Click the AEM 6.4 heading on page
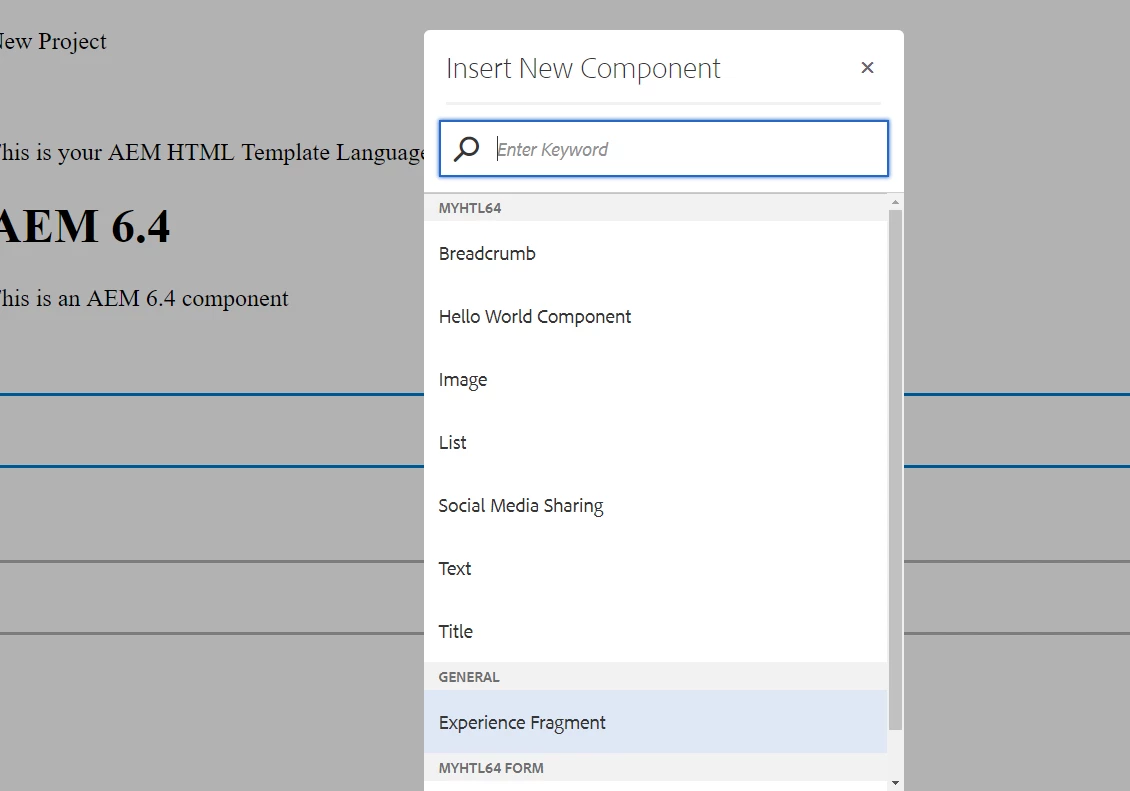The width and height of the screenshot is (1130, 791). 84,226
